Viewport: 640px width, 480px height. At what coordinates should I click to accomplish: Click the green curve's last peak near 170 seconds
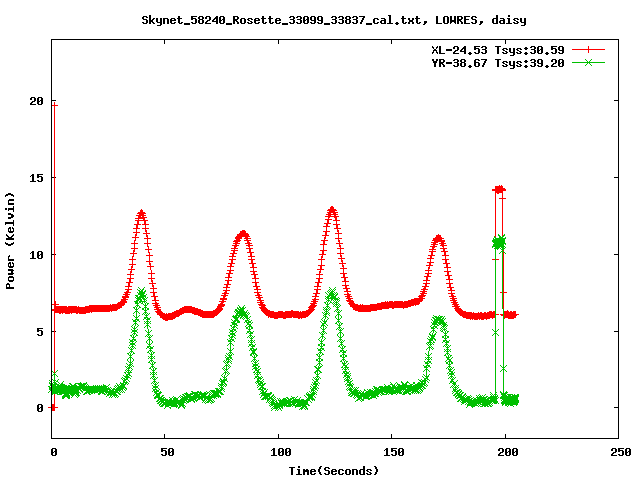[438, 320]
